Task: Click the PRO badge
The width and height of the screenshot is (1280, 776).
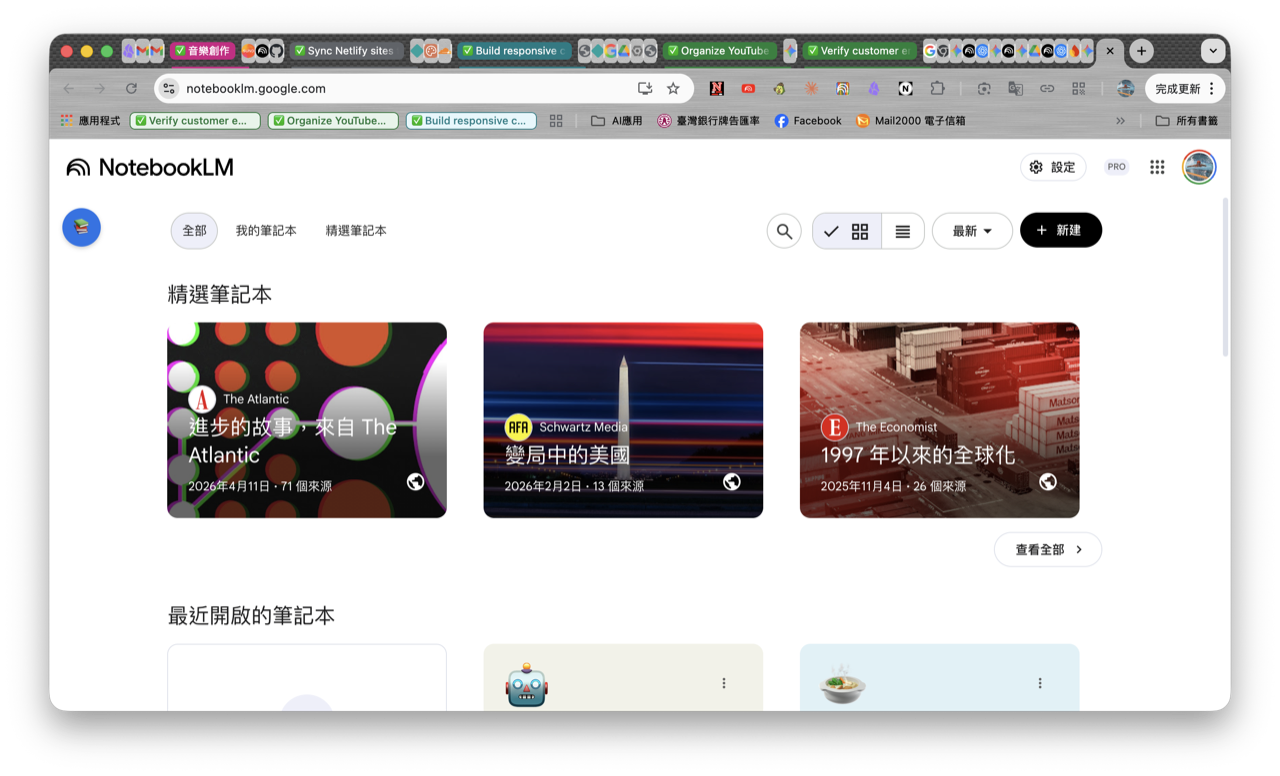Action: pos(1116,167)
